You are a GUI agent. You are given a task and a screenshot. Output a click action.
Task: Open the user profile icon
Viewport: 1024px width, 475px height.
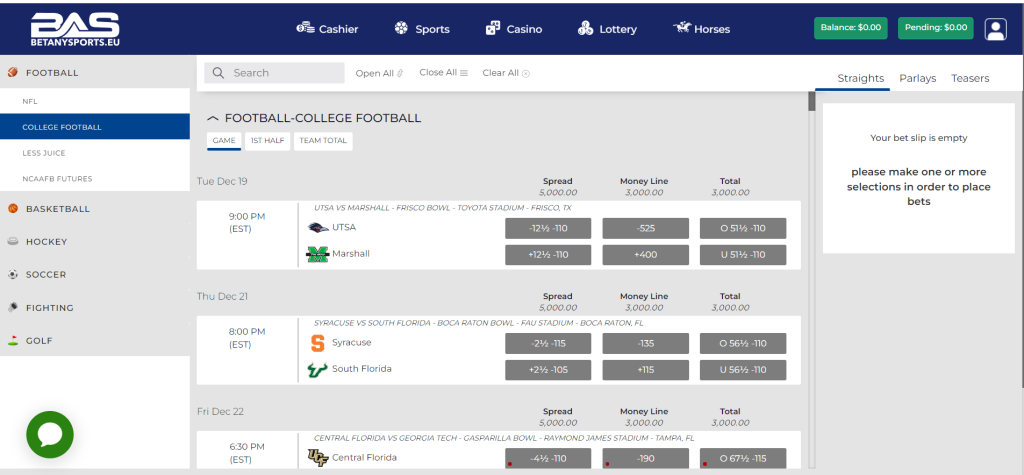(x=996, y=29)
